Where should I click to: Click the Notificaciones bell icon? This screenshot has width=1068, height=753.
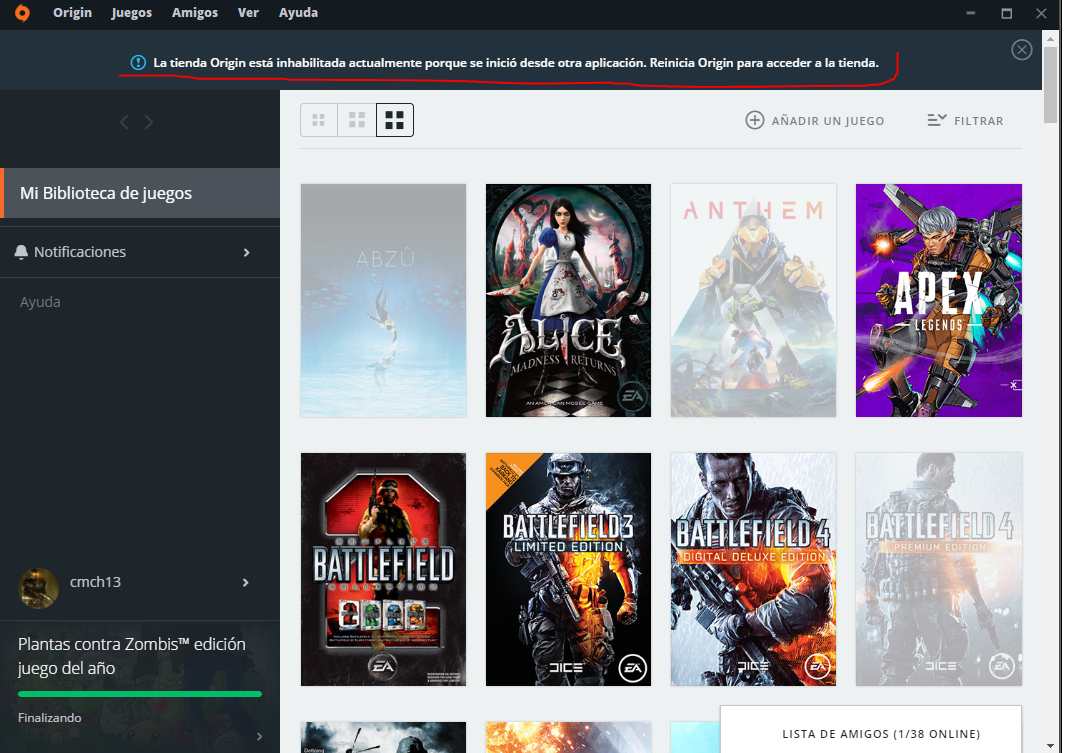coord(21,252)
